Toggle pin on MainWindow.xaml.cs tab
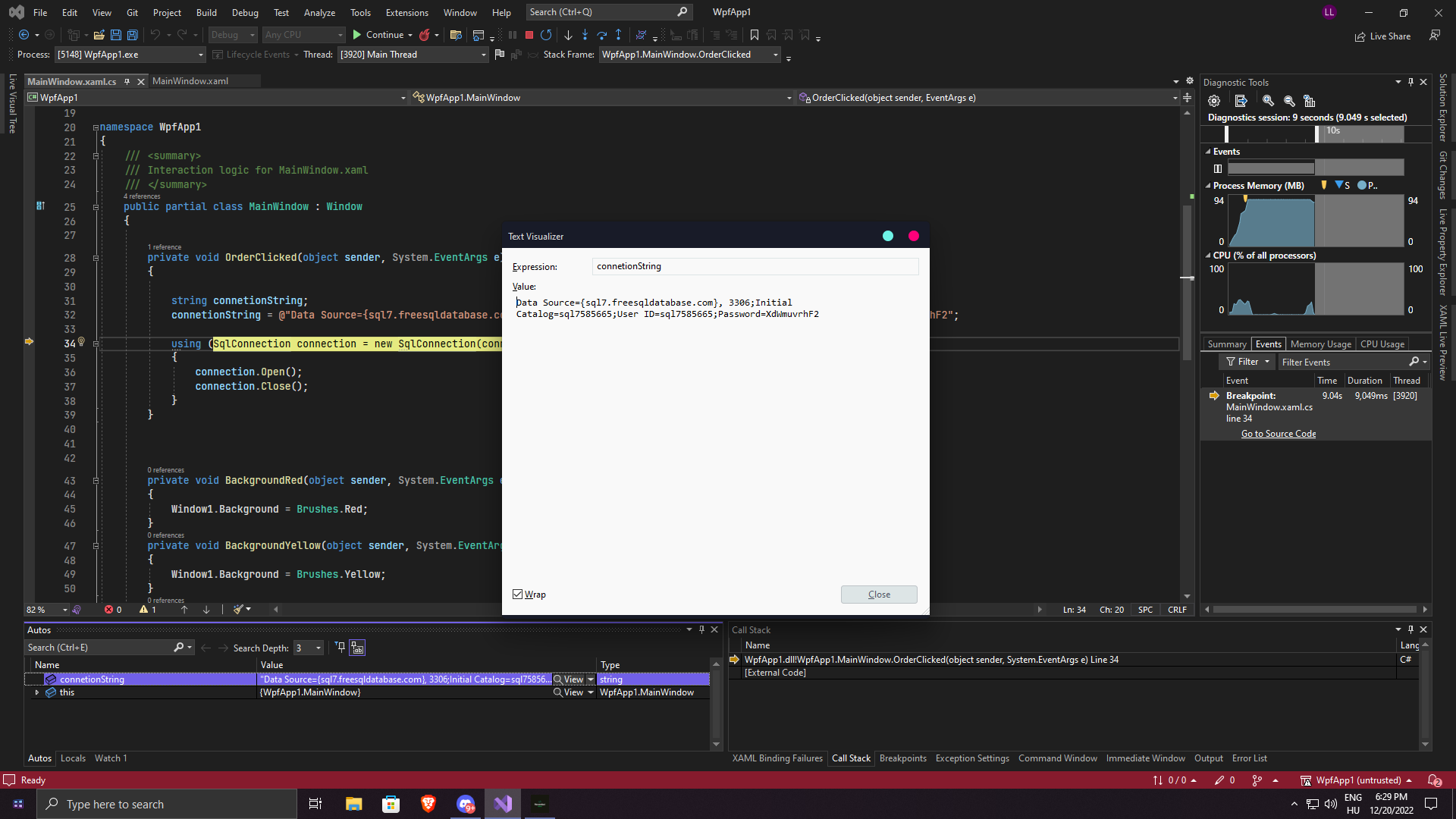The width and height of the screenshot is (1456, 819). 127,81
